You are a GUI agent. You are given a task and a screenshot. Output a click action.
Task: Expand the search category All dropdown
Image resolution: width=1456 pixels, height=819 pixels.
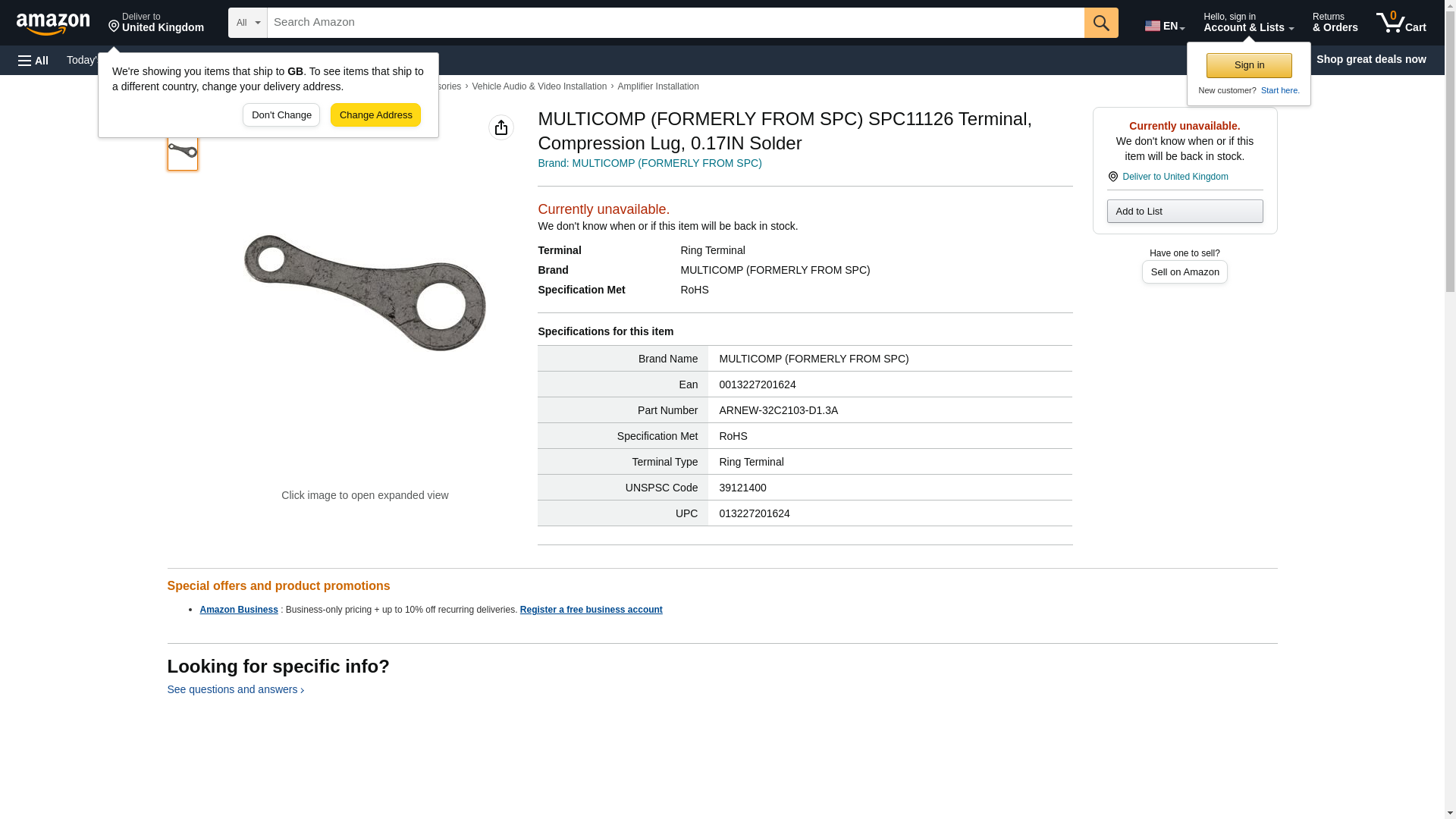(248, 23)
